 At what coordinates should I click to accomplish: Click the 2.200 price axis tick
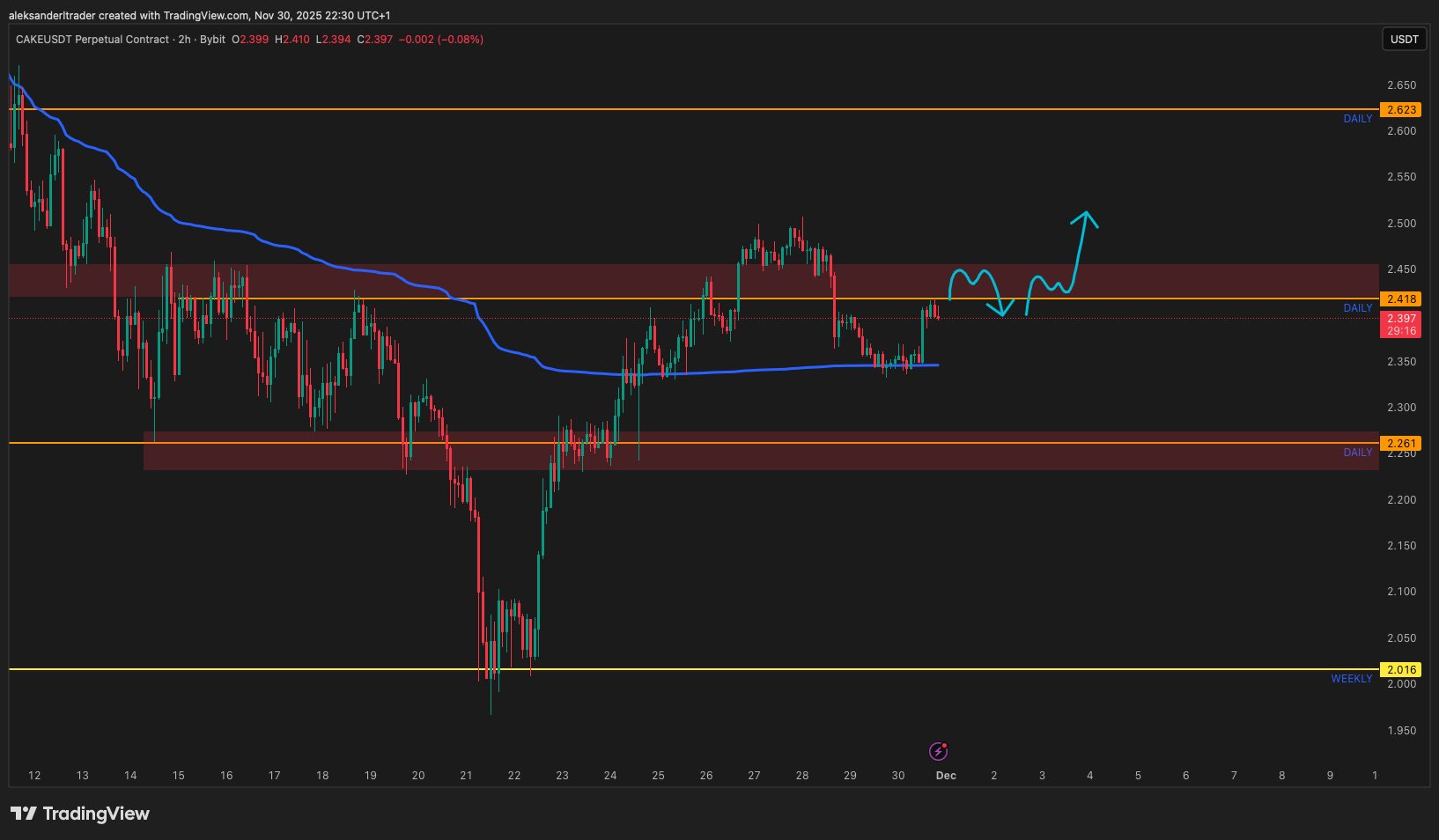pyautogui.click(x=1401, y=500)
